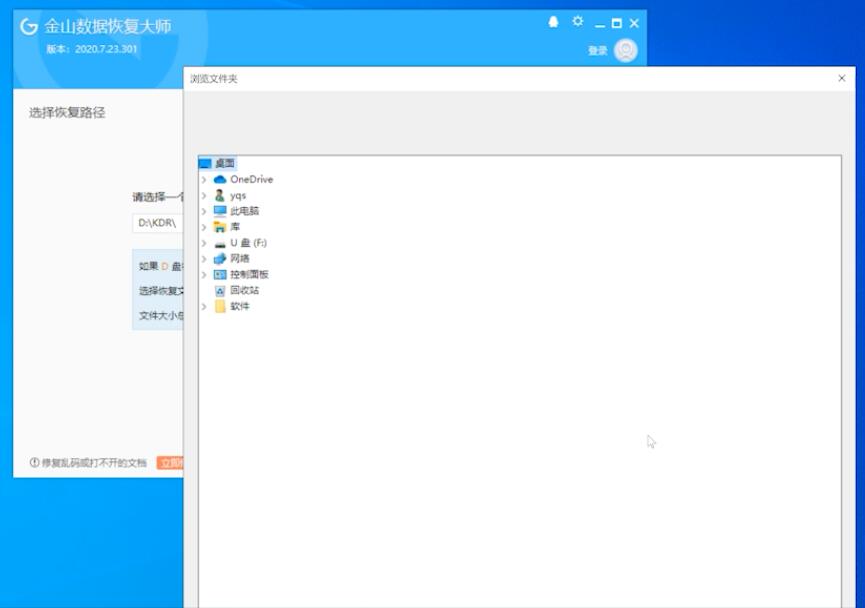Select 控制面板 label in tree

pos(249,274)
